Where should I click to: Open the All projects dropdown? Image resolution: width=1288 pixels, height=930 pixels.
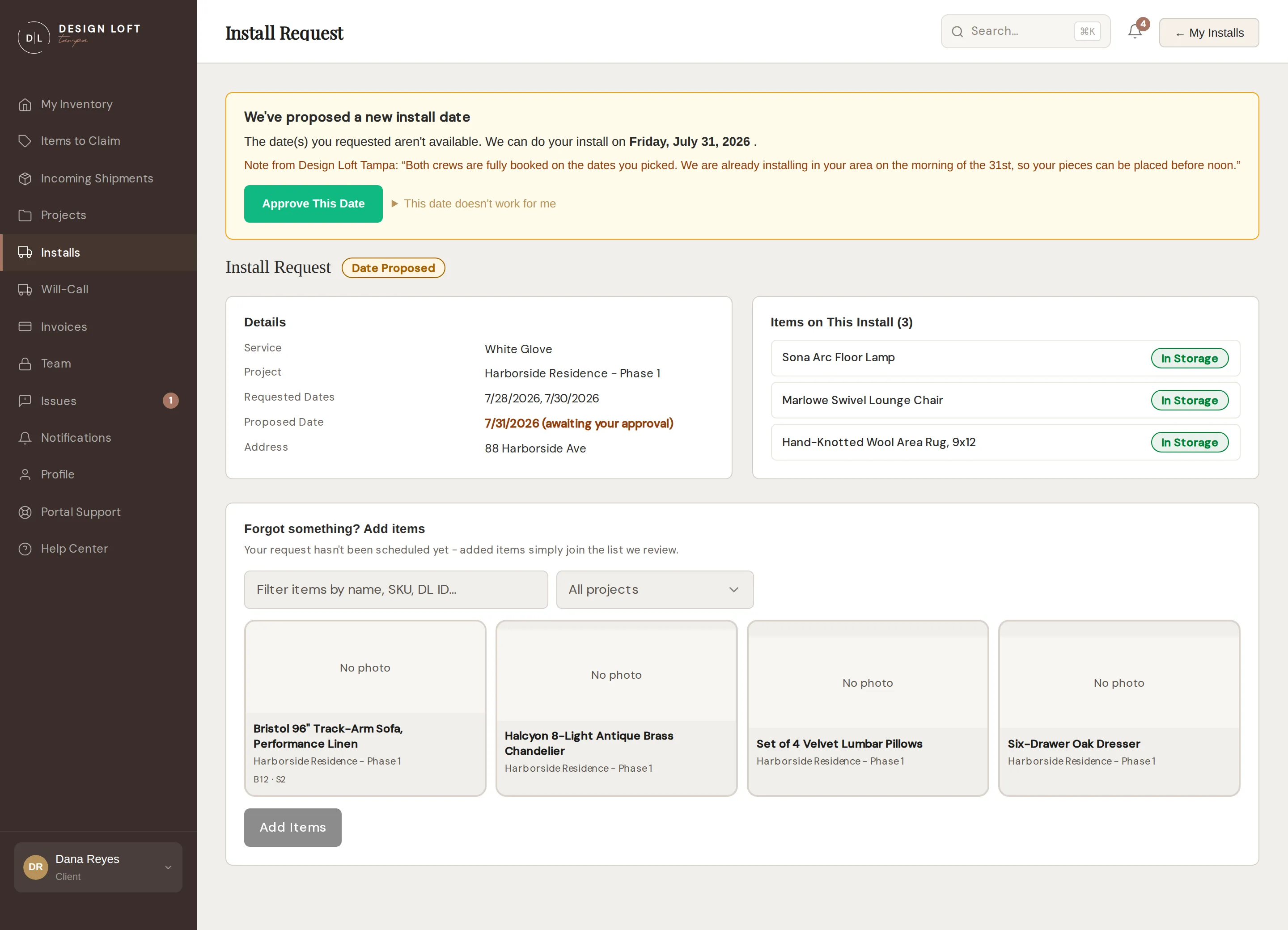tap(655, 590)
